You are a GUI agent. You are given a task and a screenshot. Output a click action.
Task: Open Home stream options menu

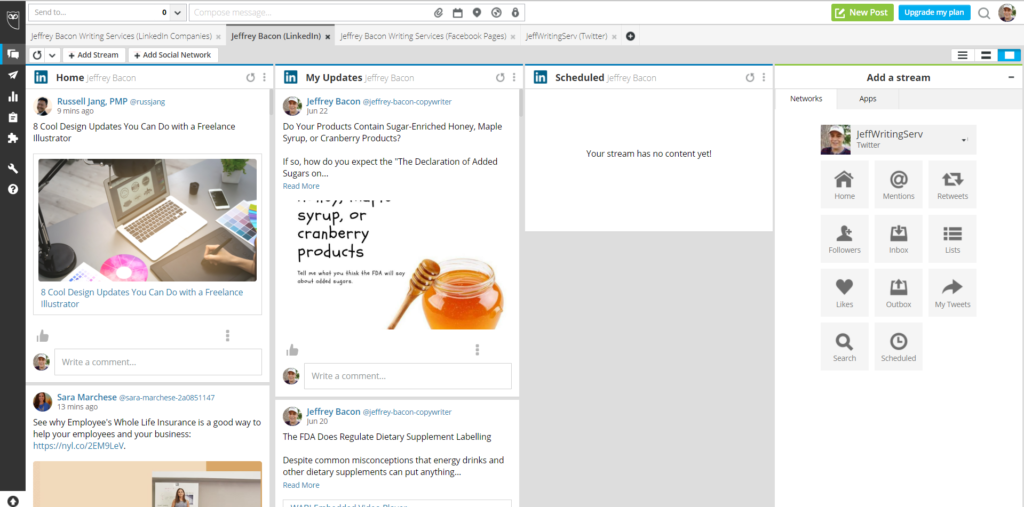(x=264, y=78)
